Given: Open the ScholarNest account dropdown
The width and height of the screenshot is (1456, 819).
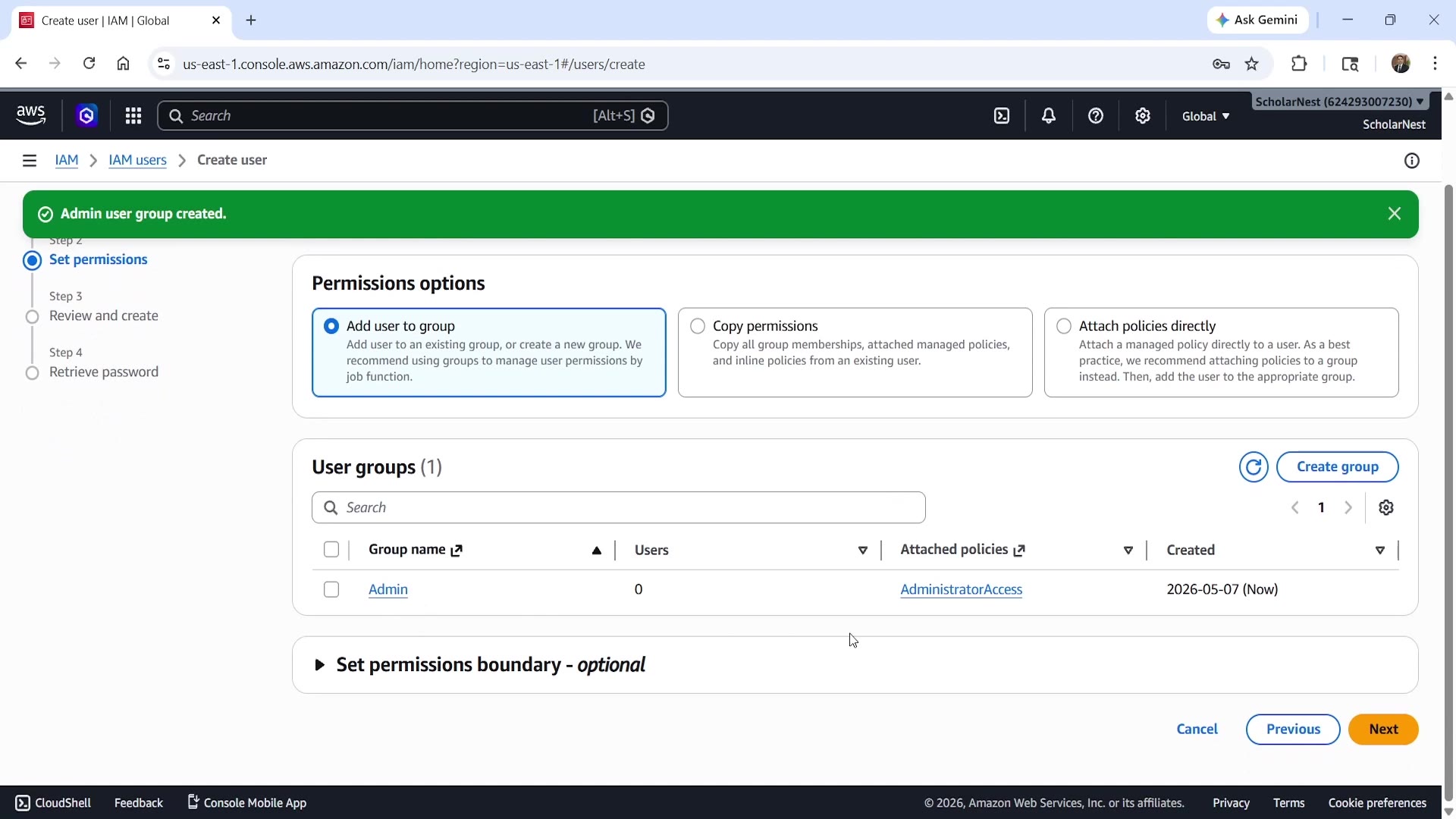Looking at the screenshot, I should point(1340,102).
